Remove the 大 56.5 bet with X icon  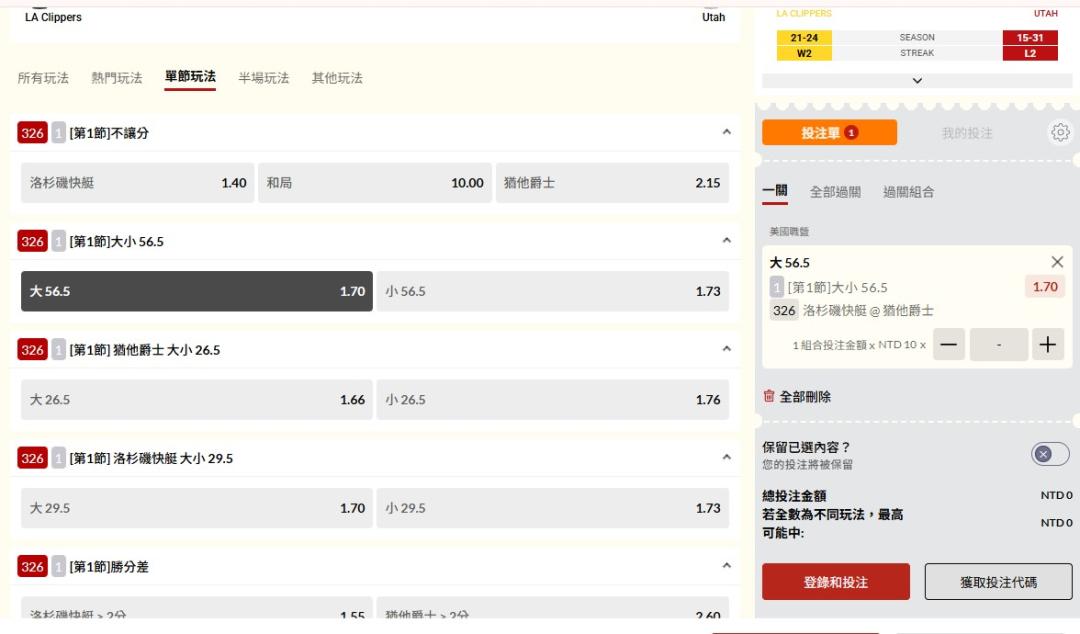coord(1057,262)
